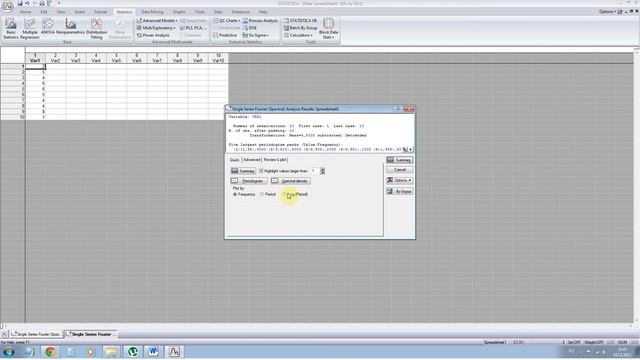The width and height of the screenshot is (640, 360).
Task: Select the Frequency plot-by radio button
Action: pos(235,194)
